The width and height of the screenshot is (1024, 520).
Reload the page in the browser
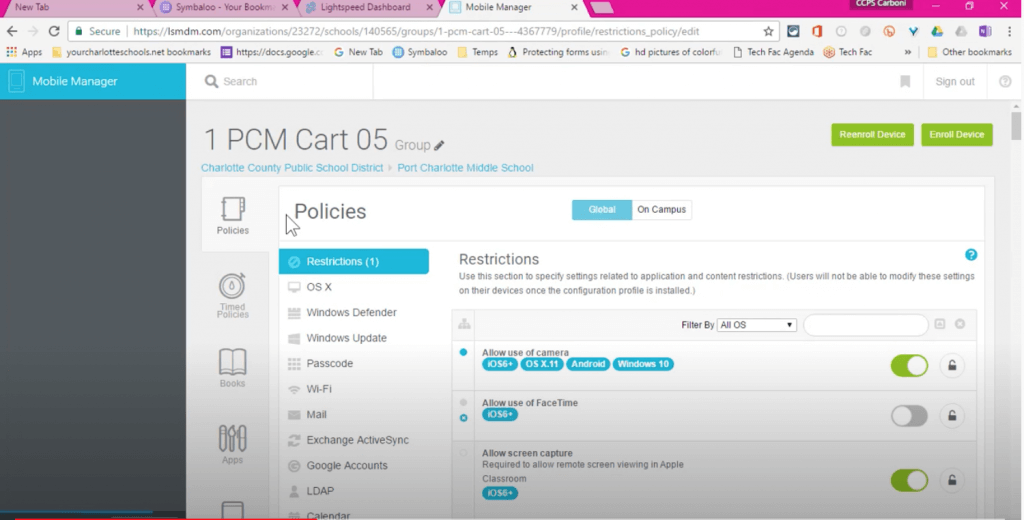click(54, 31)
